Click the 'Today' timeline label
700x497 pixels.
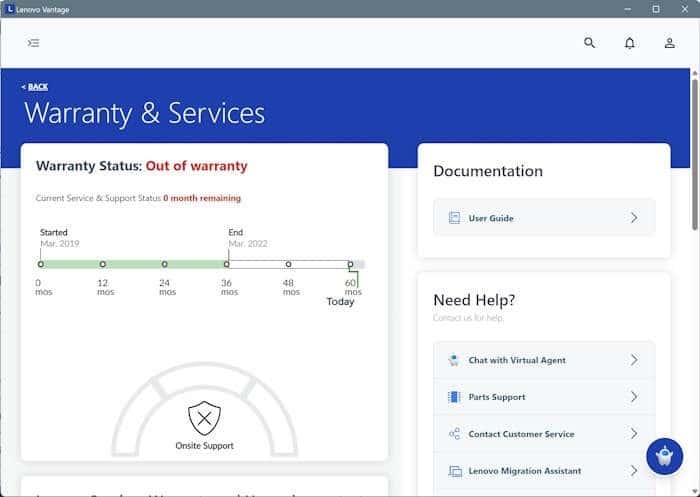(x=340, y=302)
